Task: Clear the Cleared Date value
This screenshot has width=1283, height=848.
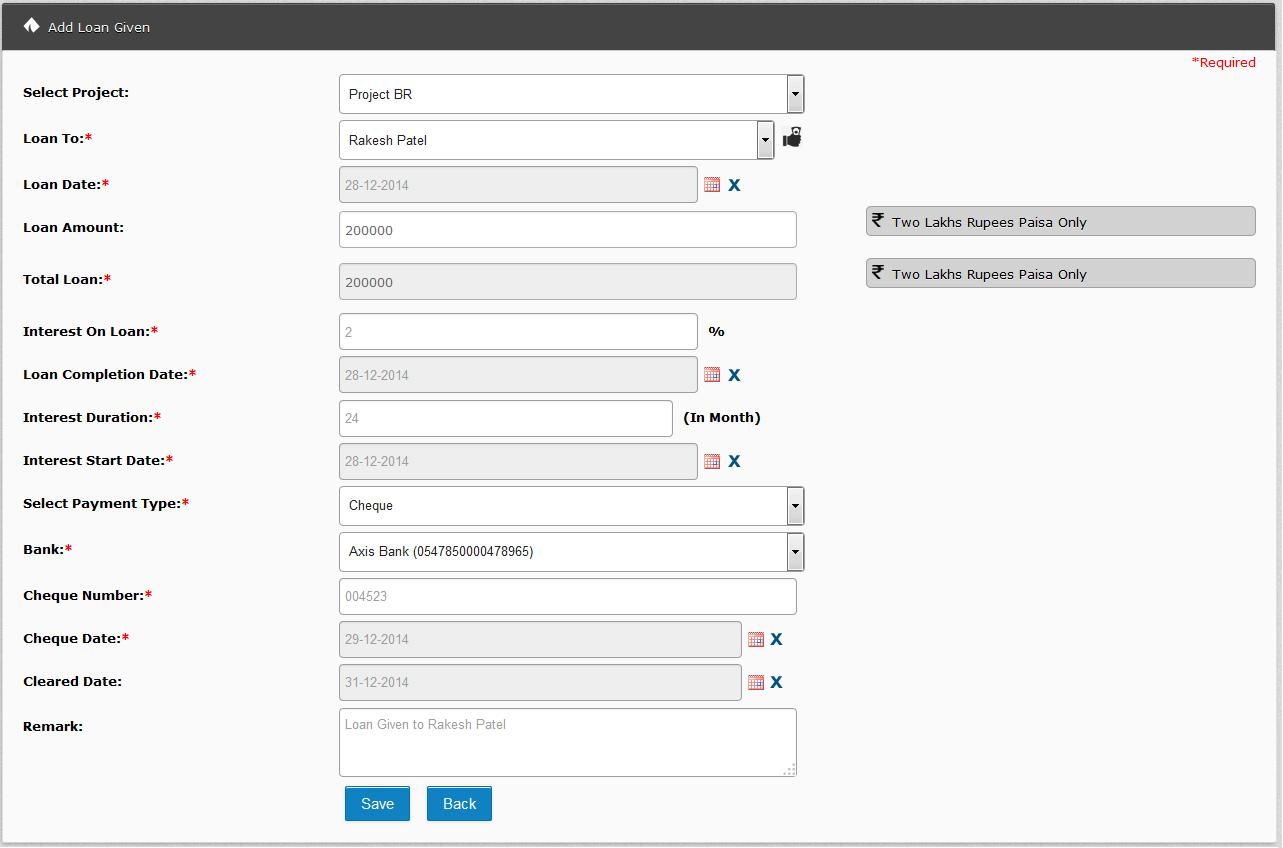Action: pos(776,682)
